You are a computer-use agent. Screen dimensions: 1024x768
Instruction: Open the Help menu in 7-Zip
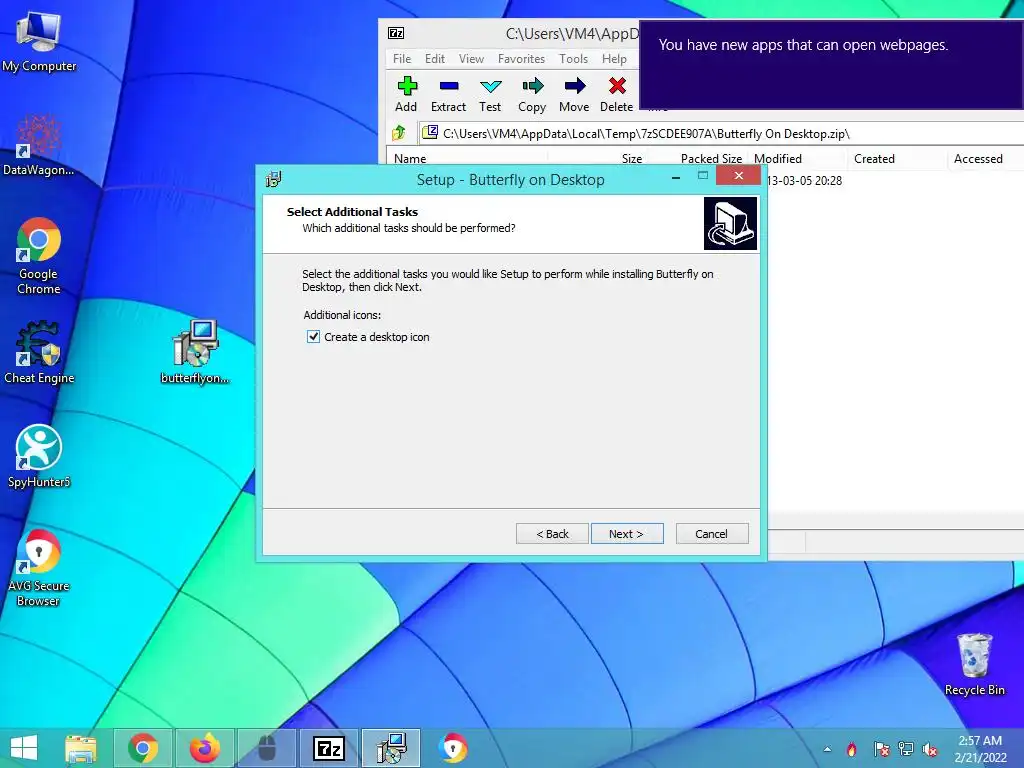tap(615, 59)
